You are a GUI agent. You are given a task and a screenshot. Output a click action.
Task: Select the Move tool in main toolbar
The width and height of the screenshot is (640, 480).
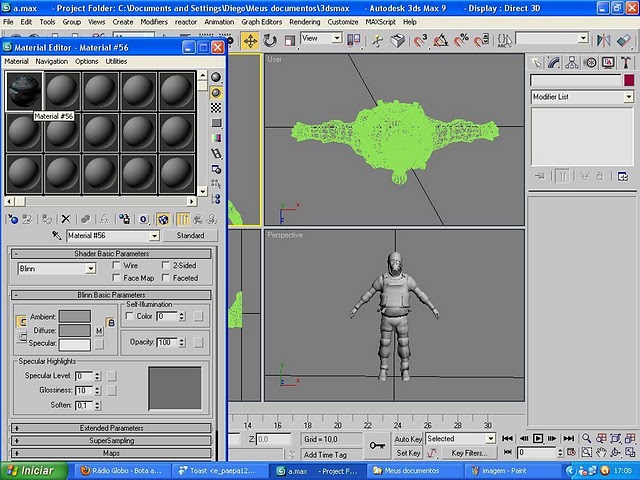250,41
